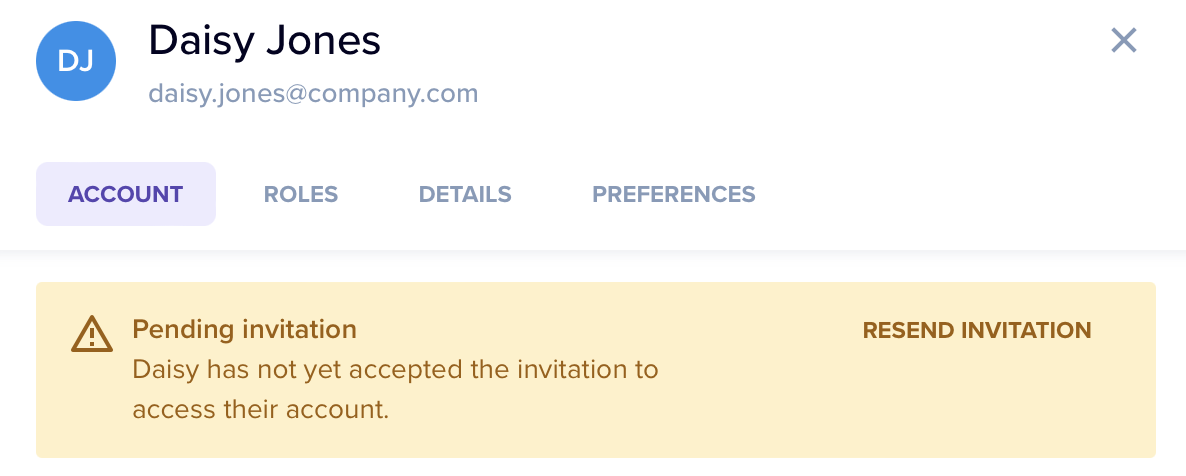
Task: Click the invitation not accepted message text
Action: [395, 389]
